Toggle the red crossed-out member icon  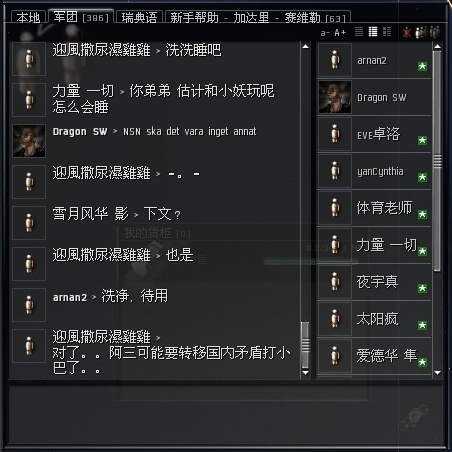coord(407,32)
